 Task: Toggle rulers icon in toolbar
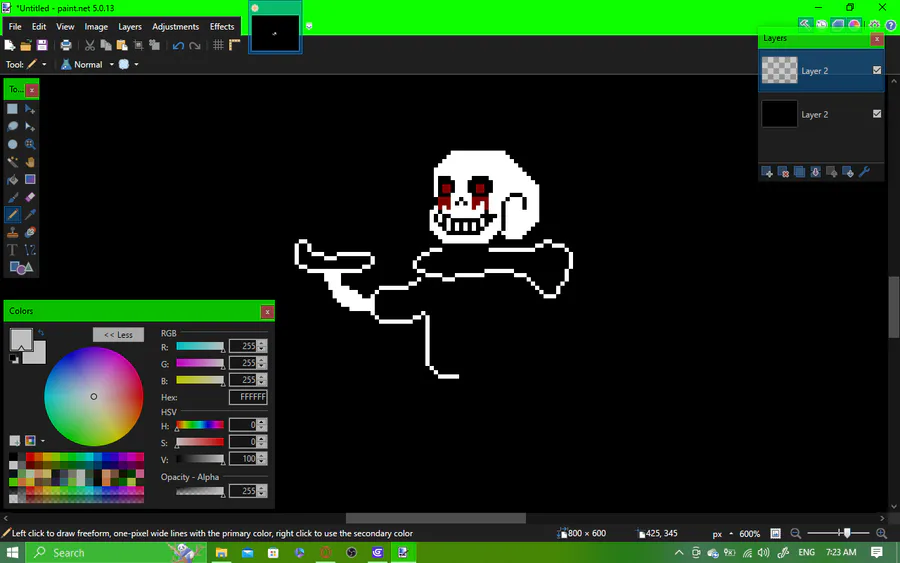234,45
